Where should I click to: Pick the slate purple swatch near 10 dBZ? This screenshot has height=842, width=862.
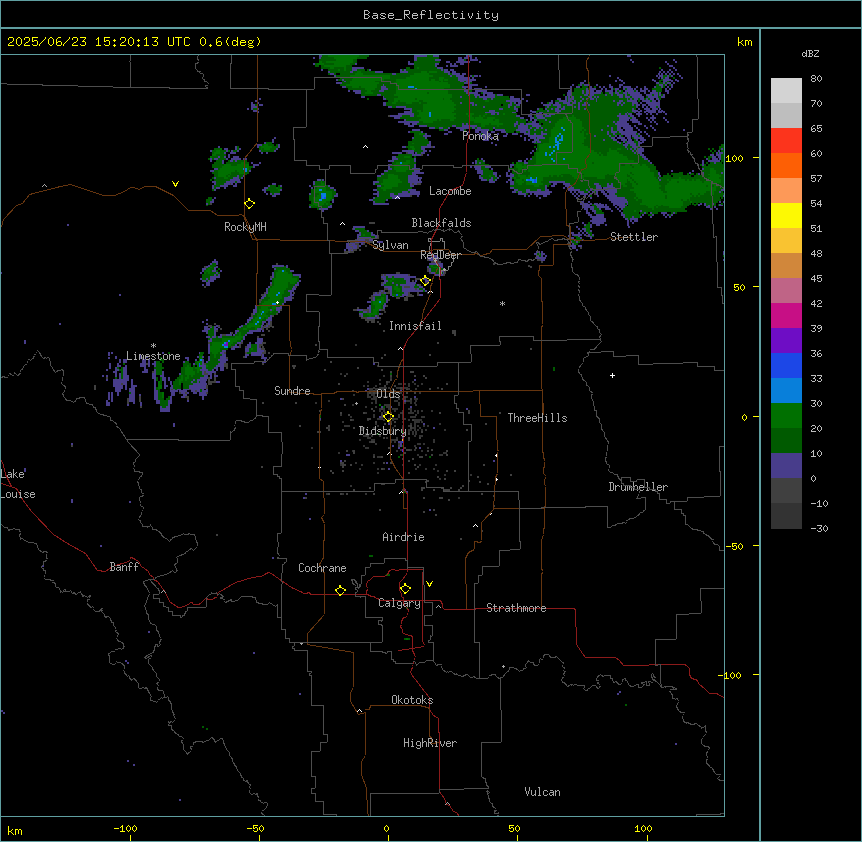[x=786, y=466]
